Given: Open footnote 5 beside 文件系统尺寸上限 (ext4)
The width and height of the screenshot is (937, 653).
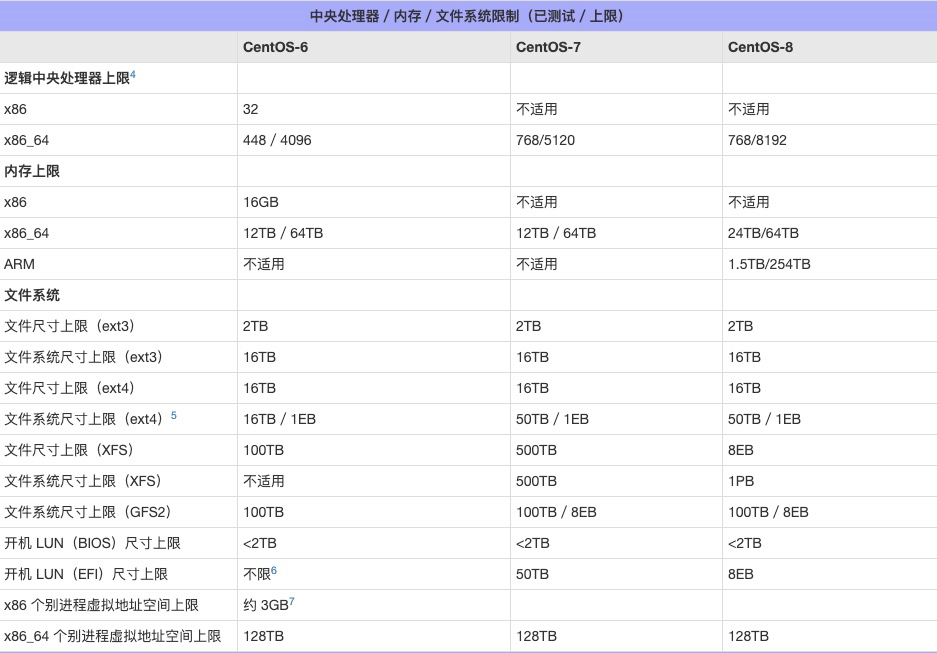Looking at the screenshot, I should pyautogui.click(x=173, y=414).
